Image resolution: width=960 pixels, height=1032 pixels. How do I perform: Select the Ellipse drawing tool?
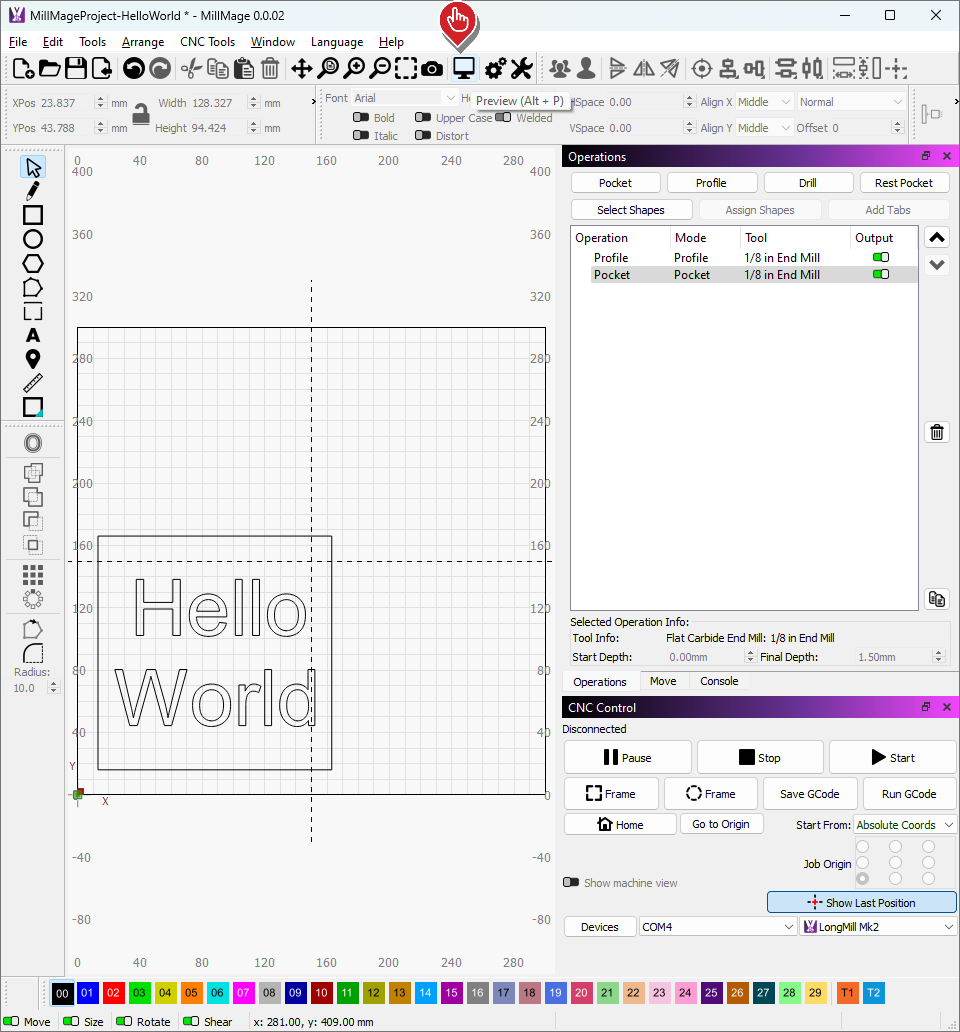(33, 239)
